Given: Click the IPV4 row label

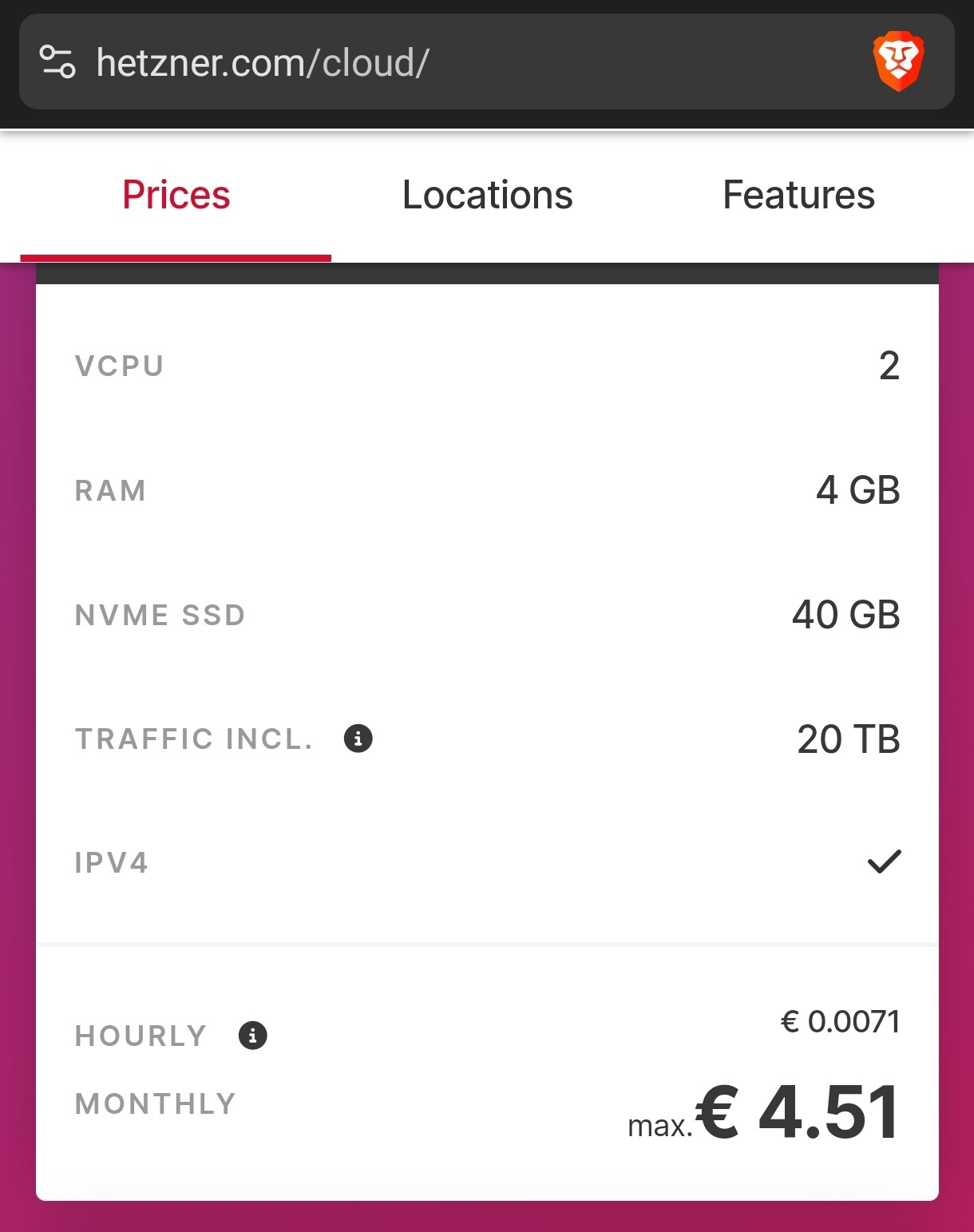Looking at the screenshot, I should coord(112,863).
